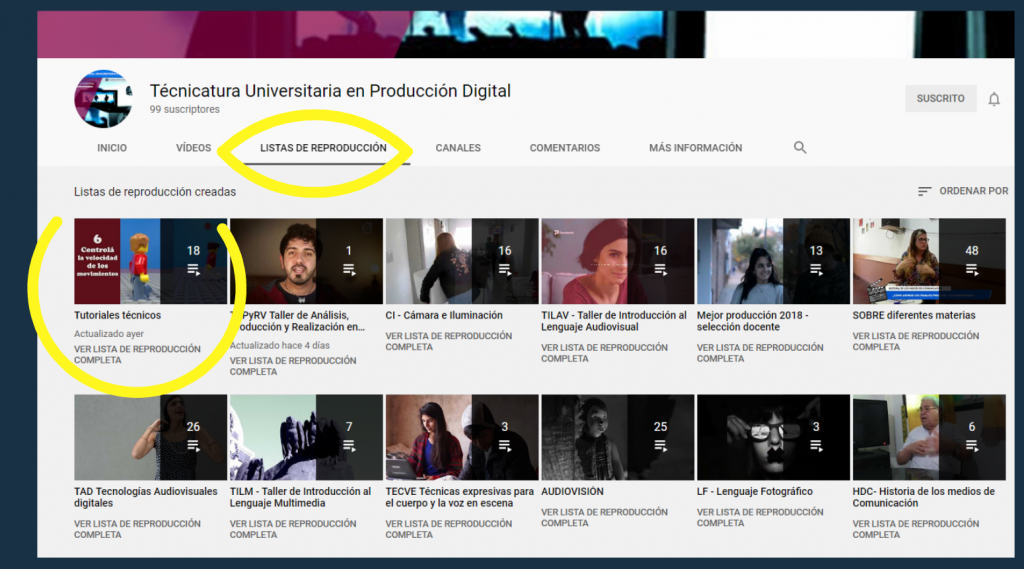Open the ORDENAR POR sort dropdown

(963, 191)
